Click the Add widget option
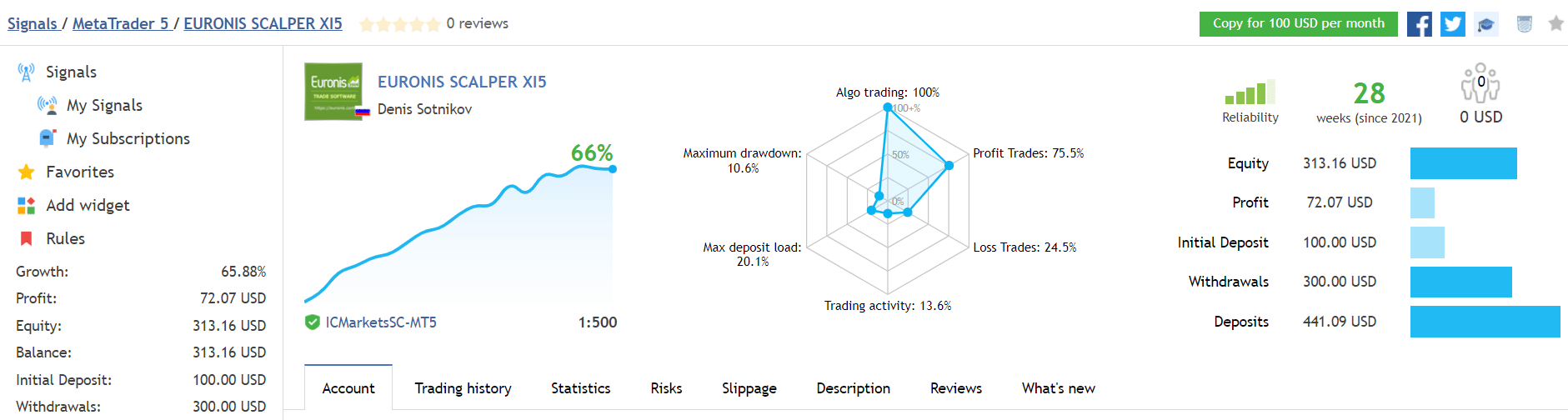This screenshot has height=420, width=1568. coord(88,206)
